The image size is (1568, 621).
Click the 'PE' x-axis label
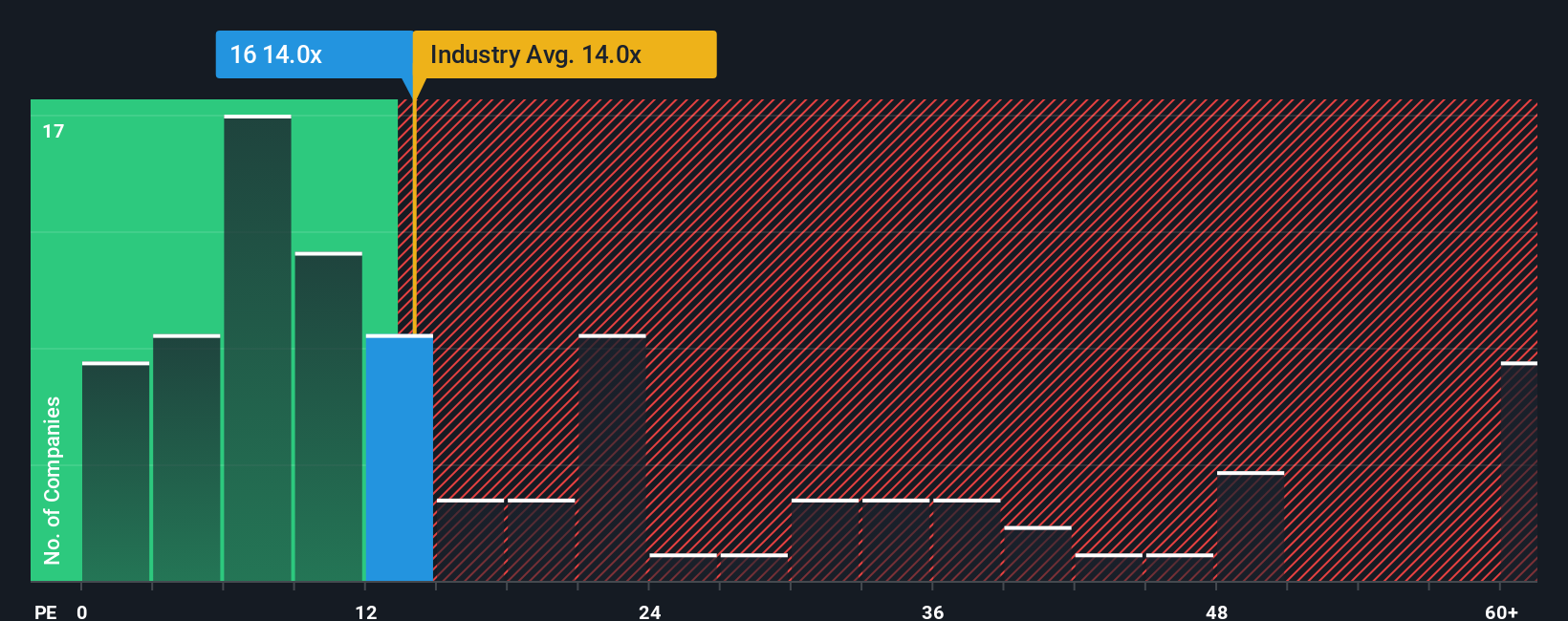46,611
